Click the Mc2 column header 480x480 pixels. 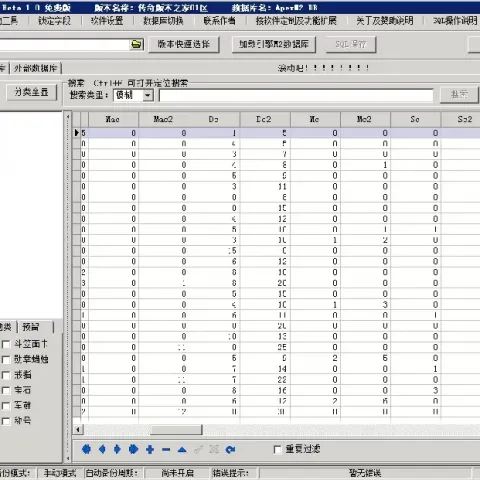tap(365, 119)
